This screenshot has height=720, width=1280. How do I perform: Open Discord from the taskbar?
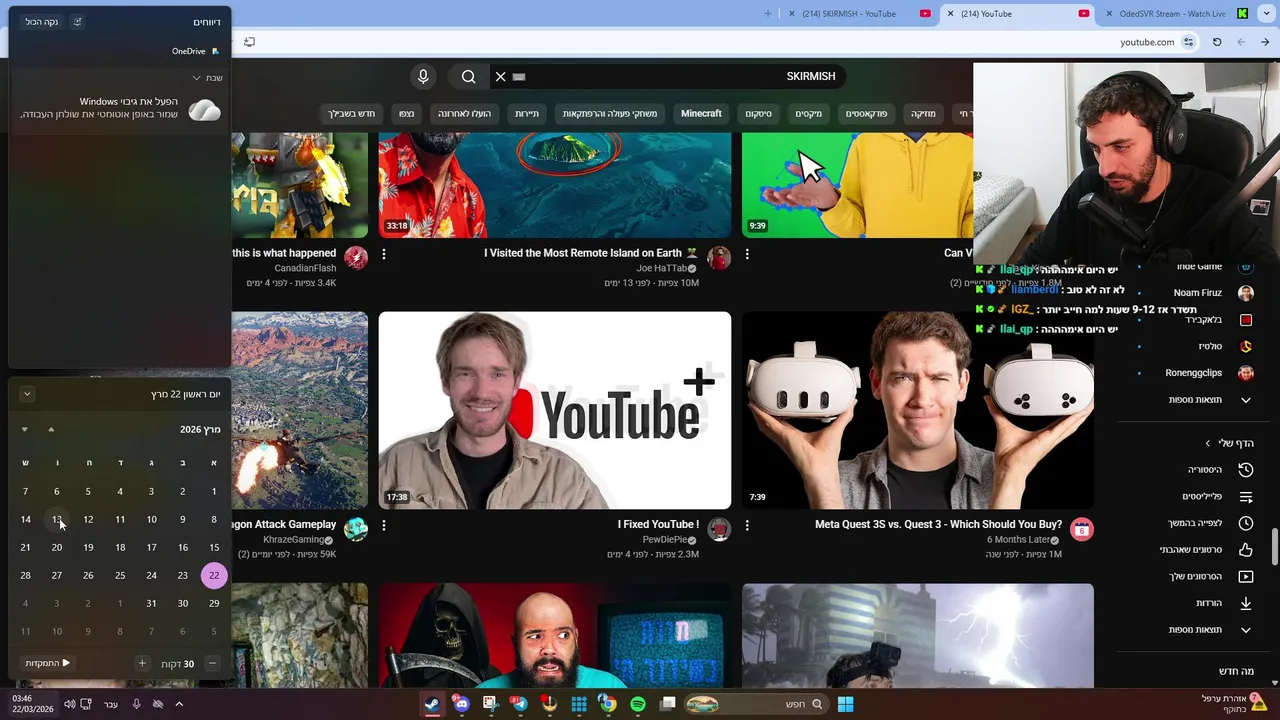[461, 704]
